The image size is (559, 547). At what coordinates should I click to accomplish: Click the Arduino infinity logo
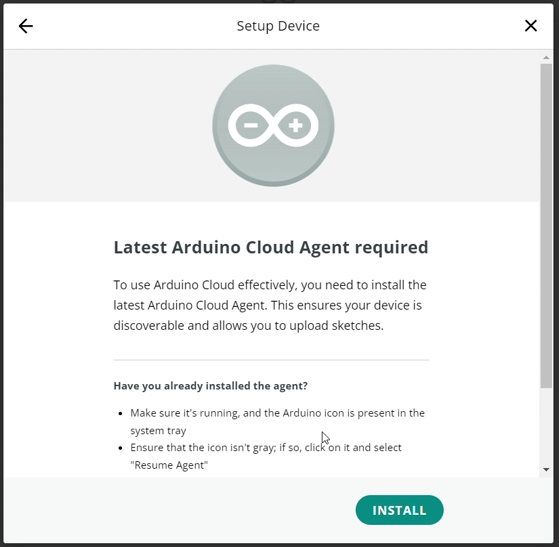(x=273, y=125)
